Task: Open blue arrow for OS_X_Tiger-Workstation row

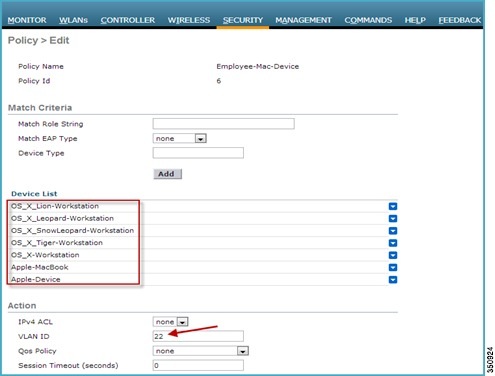Action: [393, 243]
